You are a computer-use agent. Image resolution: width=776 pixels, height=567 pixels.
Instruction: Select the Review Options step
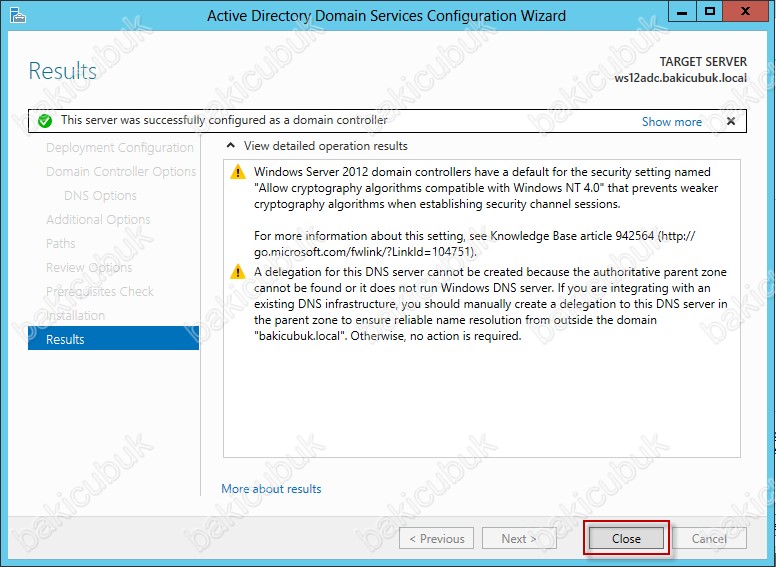point(89,267)
